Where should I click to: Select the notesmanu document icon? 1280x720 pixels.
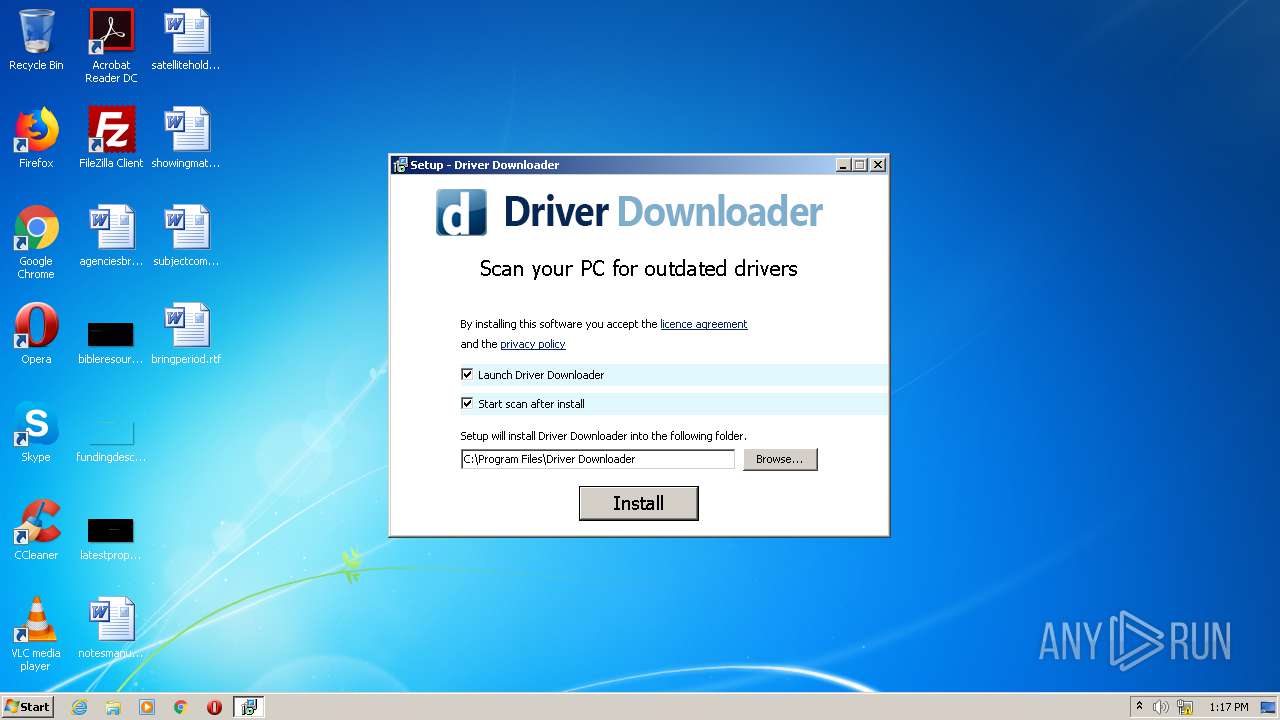tap(111, 628)
